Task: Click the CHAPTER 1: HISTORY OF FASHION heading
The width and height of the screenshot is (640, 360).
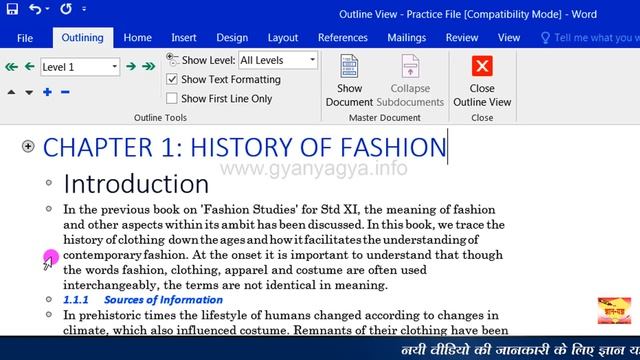Action: click(244, 147)
